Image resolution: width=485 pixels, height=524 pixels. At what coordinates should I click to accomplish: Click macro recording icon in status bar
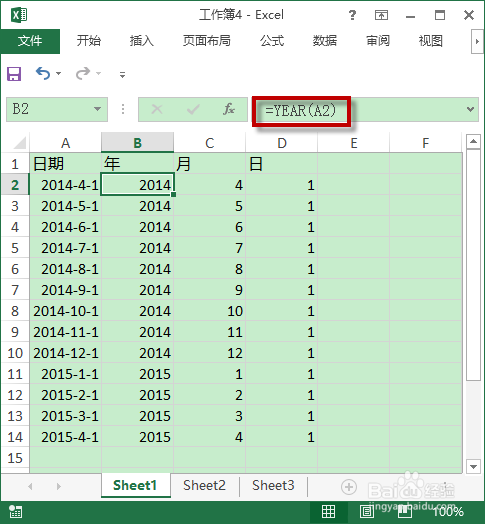point(15,512)
